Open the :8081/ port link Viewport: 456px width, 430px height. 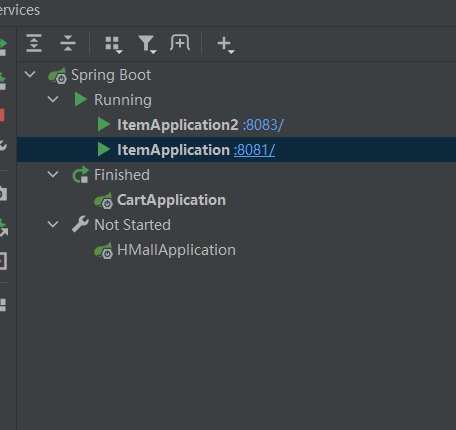[254, 150]
